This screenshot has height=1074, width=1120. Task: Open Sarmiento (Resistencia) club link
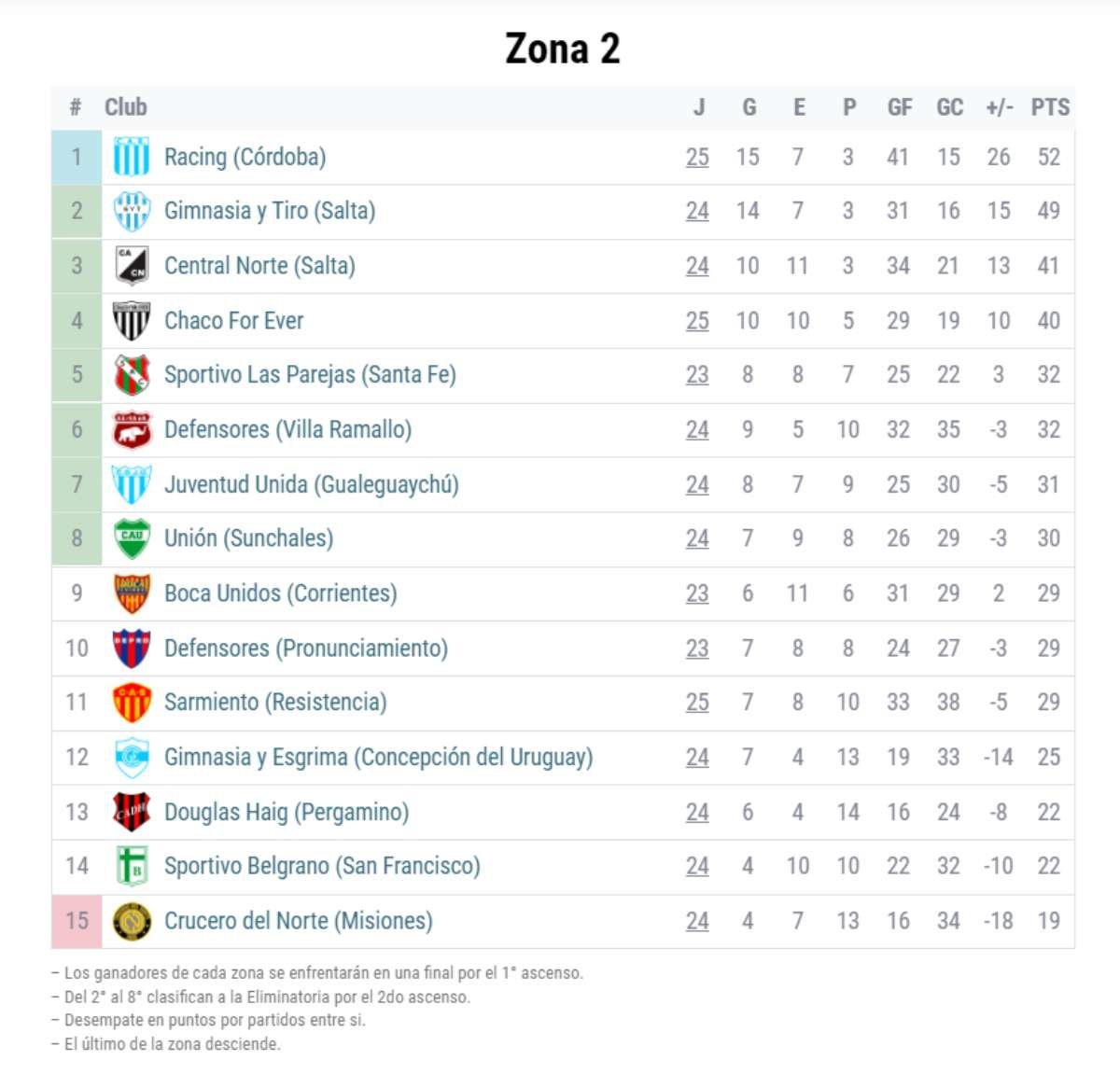pos(275,702)
